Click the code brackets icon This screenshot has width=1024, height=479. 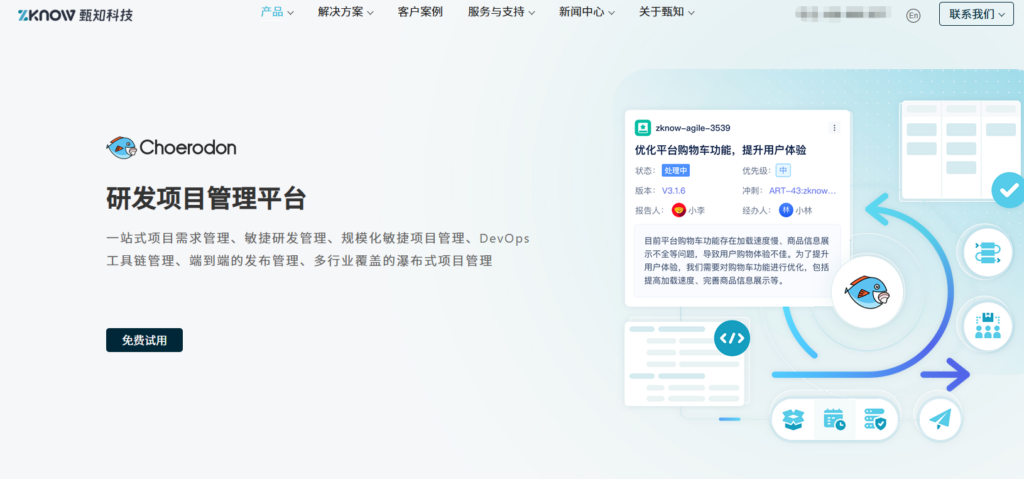click(x=732, y=338)
